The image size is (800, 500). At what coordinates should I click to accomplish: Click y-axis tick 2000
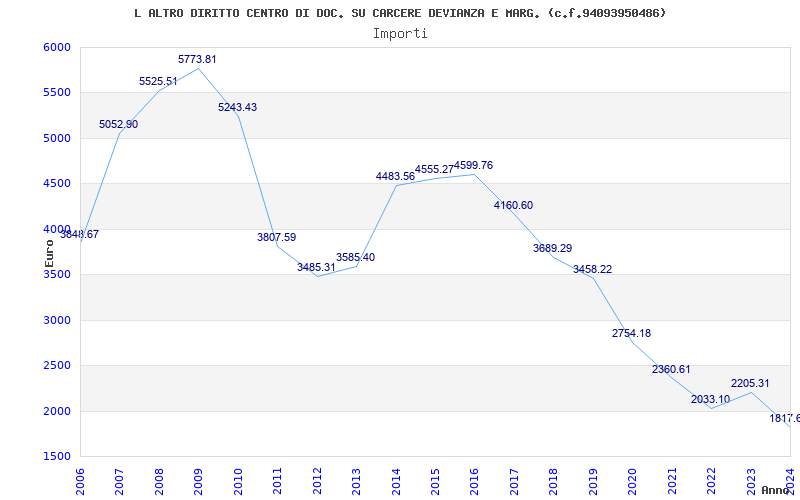[x=56, y=411]
